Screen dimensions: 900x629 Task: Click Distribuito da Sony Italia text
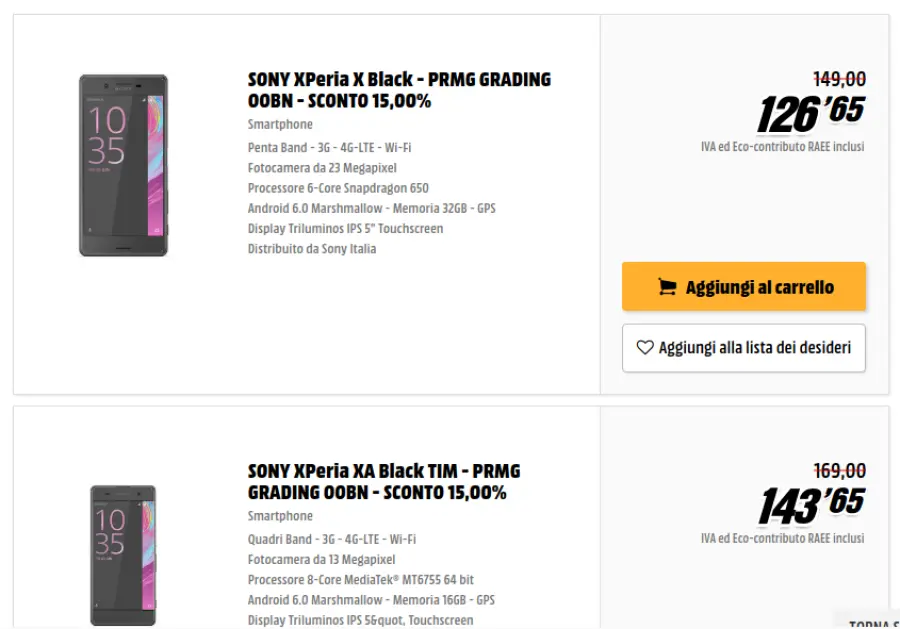tap(312, 249)
